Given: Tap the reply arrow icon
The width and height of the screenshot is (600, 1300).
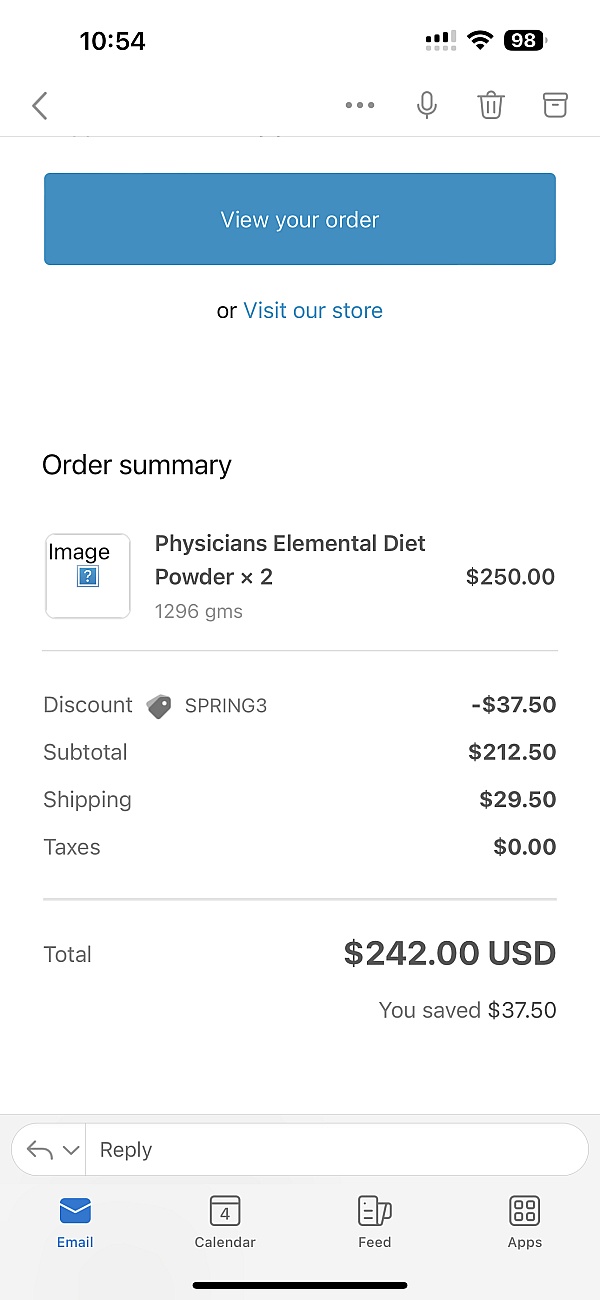Looking at the screenshot, I should pyautogui.click(x=39, y=1150).
